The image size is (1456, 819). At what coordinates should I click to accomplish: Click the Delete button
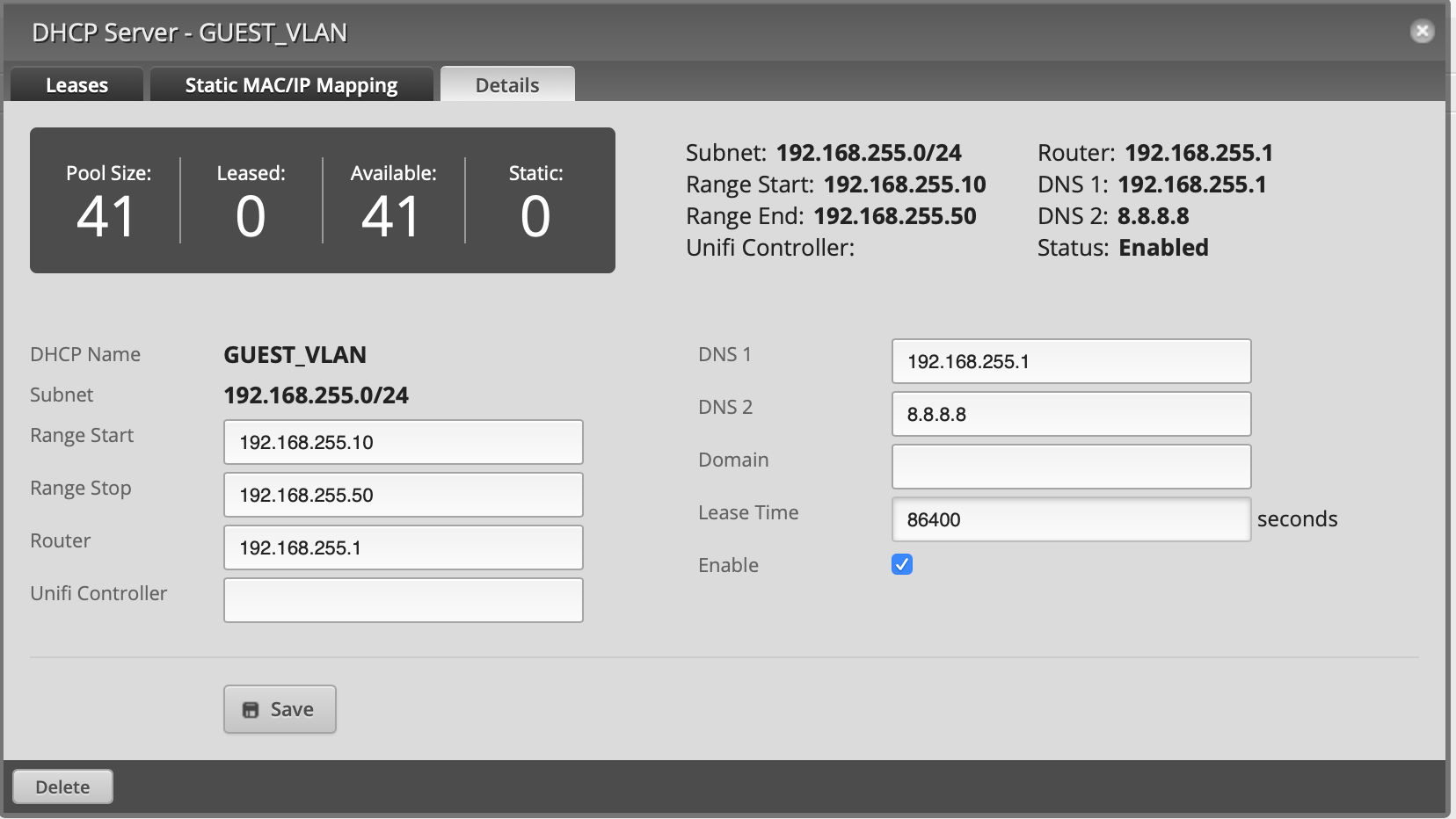point(62,786)
